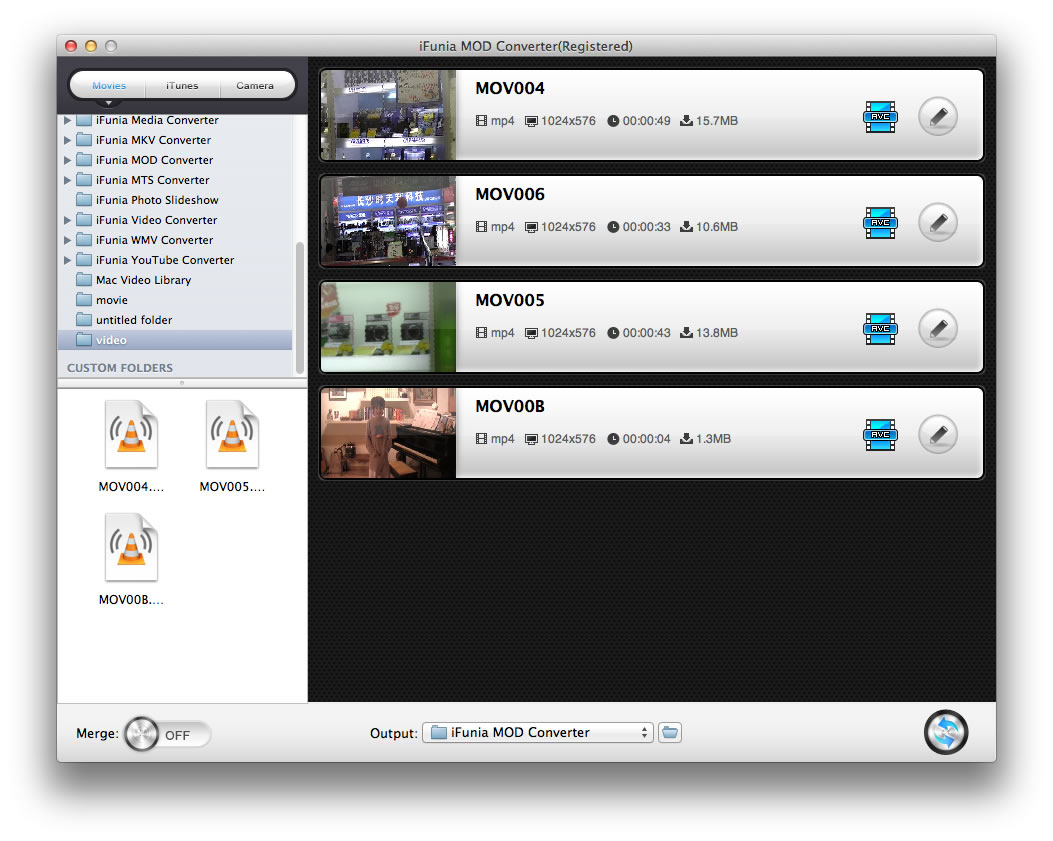Image resolution: width=1053 pixels, height=841 pixels.
Task: Click the 15.7MB file size text
Action: tap(717, 121)
